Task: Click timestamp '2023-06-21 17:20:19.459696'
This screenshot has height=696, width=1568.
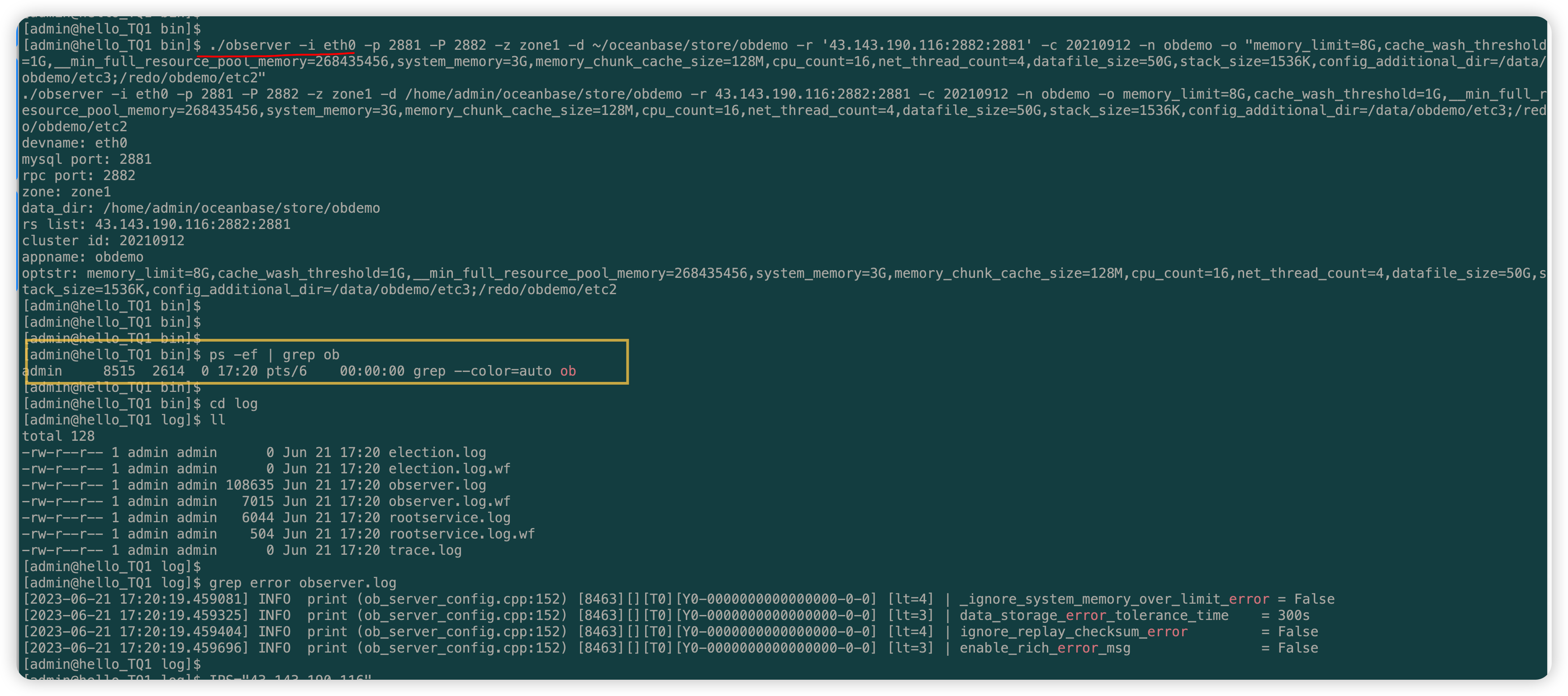Action: [136, 648]
